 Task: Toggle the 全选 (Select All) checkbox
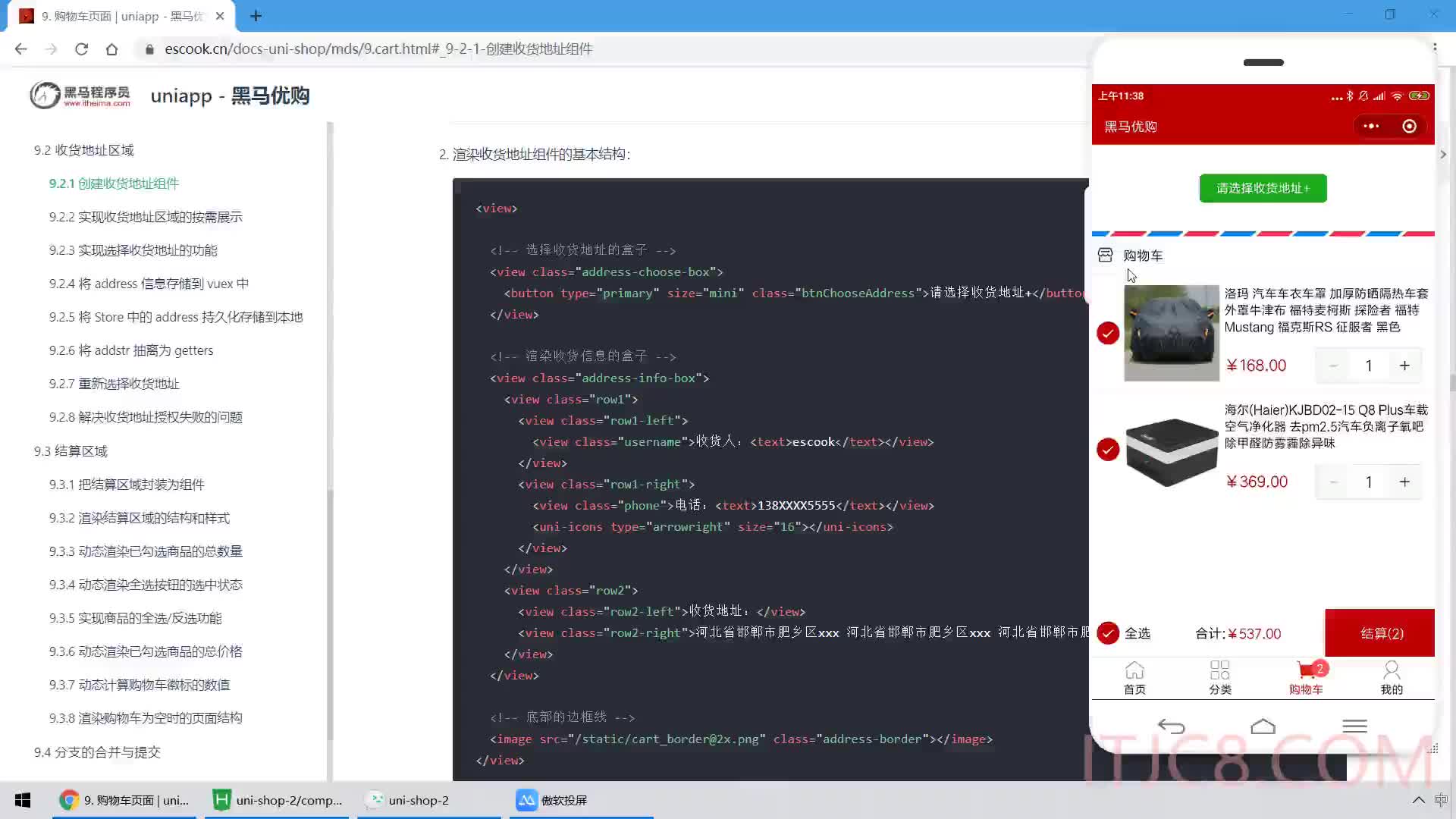click(1108, 633)
